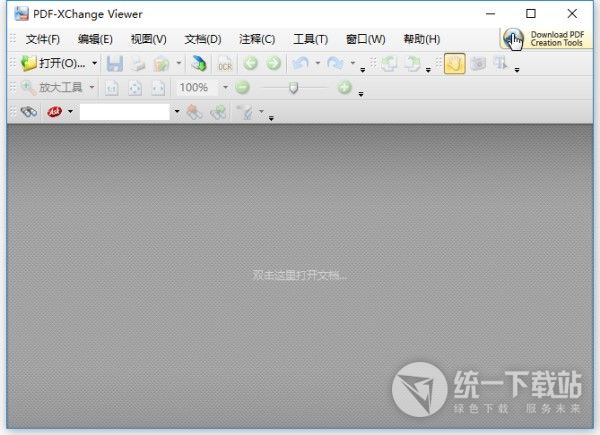Select the Hand tool
This screenshot has width=600, height=435.
click(x=455, y=64)
